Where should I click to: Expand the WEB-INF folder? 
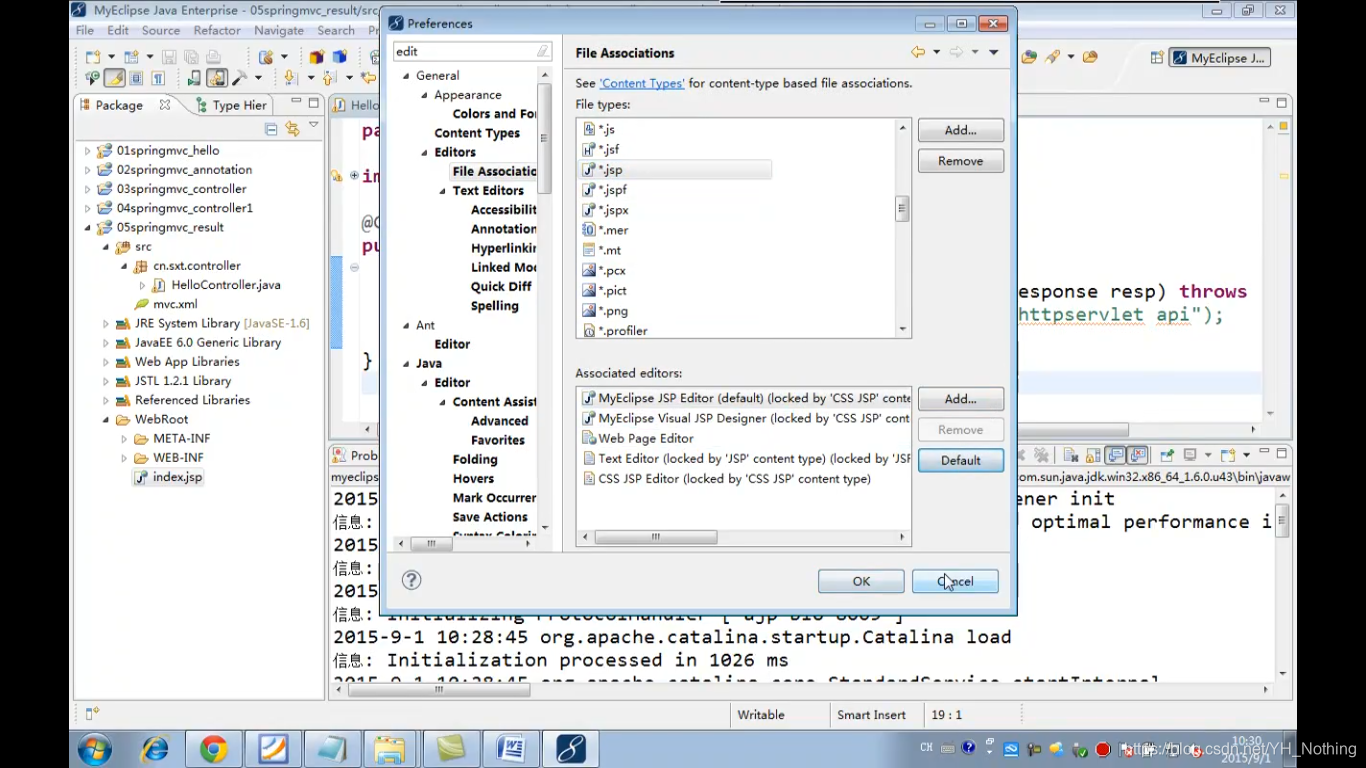pyautogui.click(x=124, y=458)
